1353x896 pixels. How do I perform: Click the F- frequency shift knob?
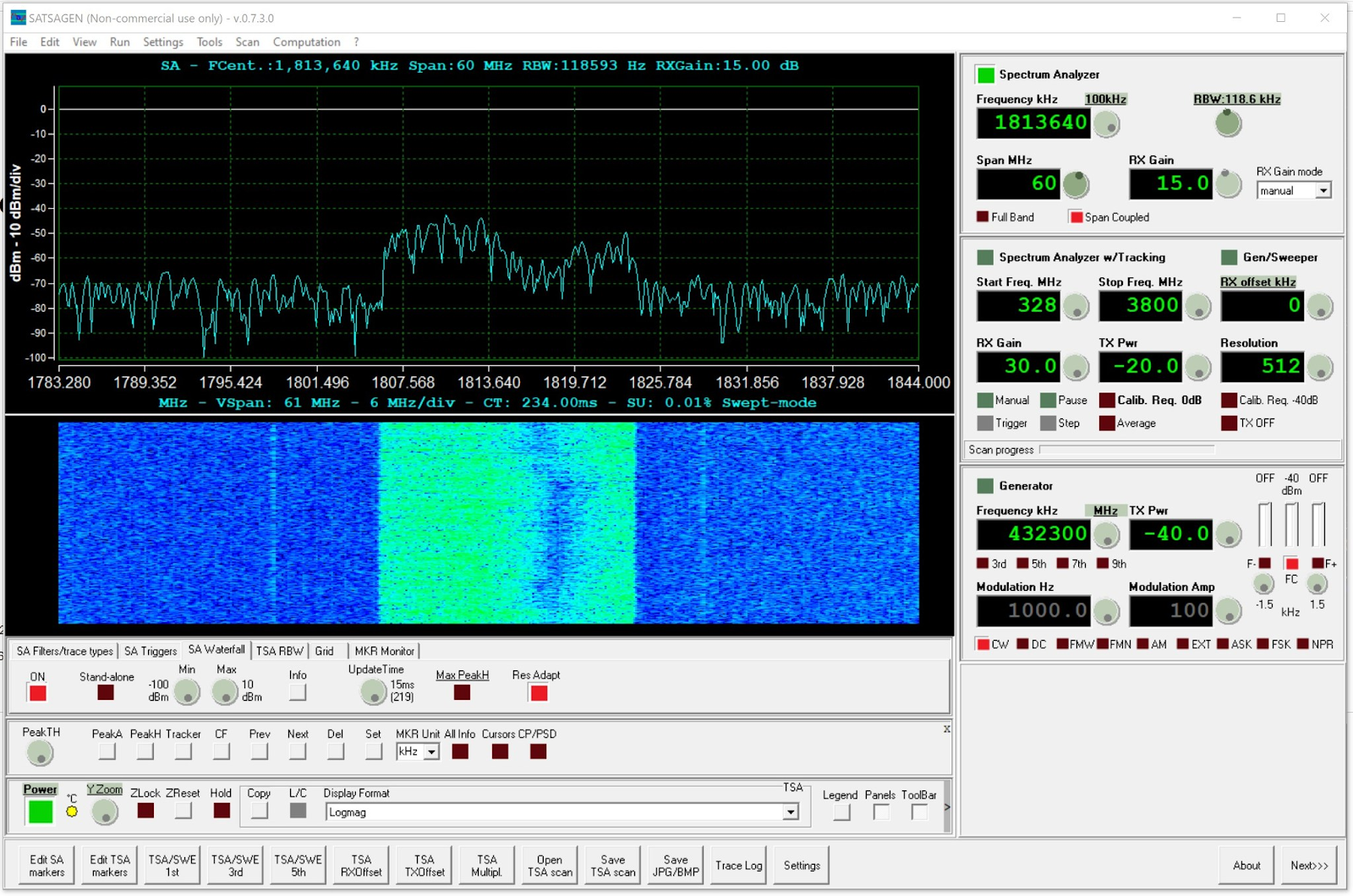click(1263, 584)
